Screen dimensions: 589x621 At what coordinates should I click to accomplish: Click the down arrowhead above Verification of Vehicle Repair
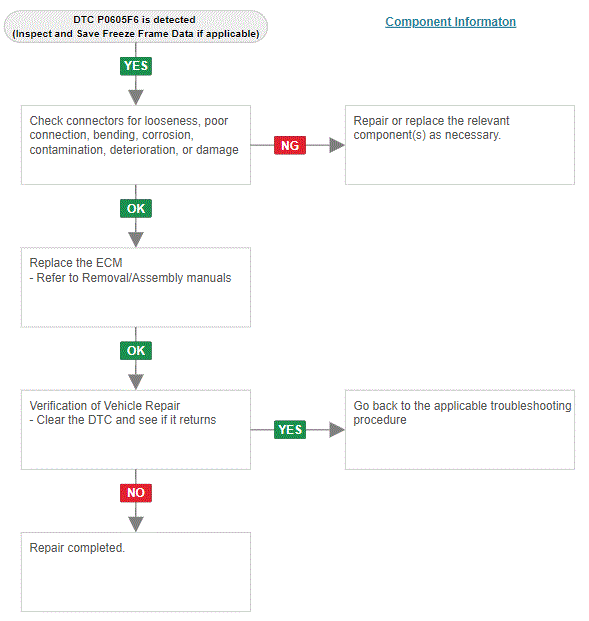coord(136,382)
